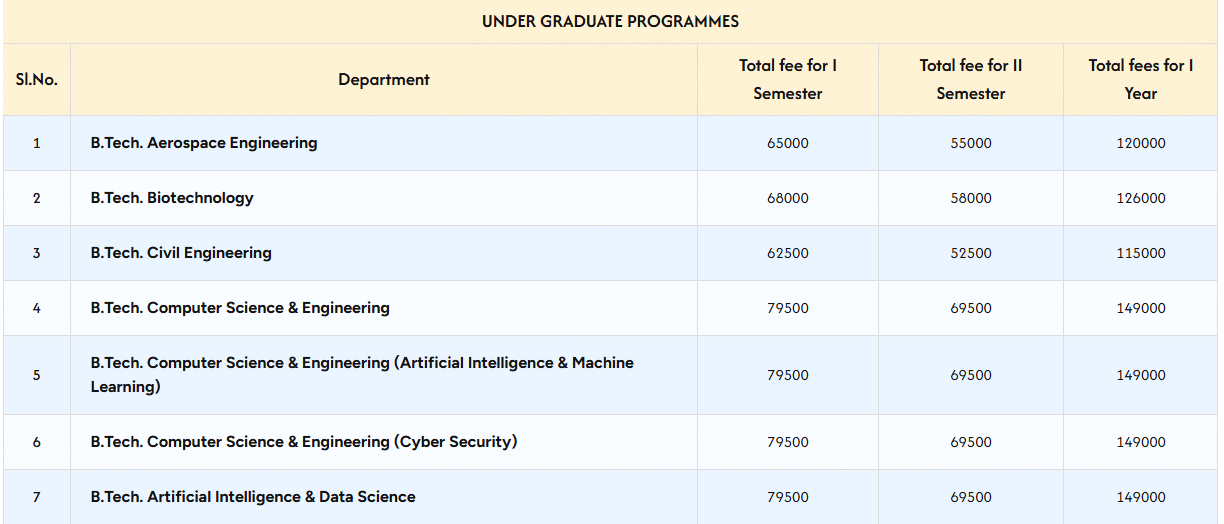
Task: Select the 52500 second semester Civil fee
Action: 971,253
